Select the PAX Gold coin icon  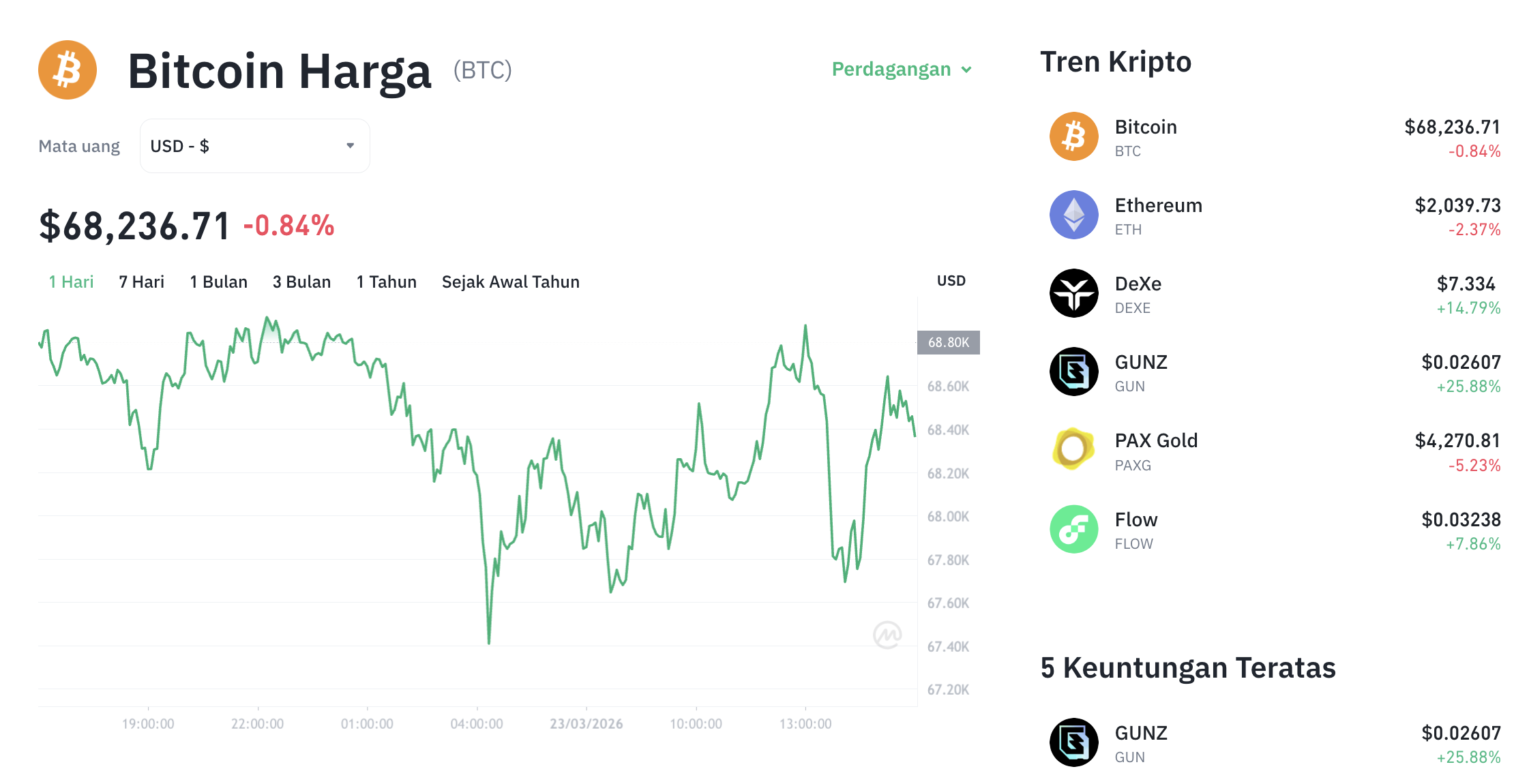coord(1073,450)
